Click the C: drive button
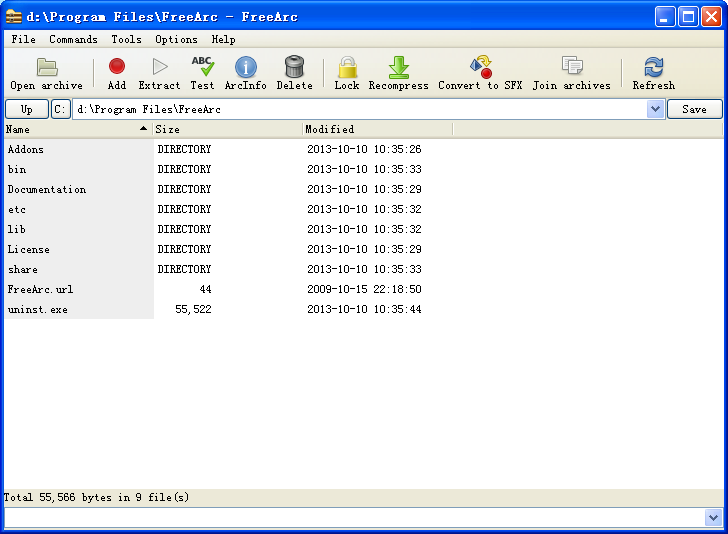 click(60, 109)
